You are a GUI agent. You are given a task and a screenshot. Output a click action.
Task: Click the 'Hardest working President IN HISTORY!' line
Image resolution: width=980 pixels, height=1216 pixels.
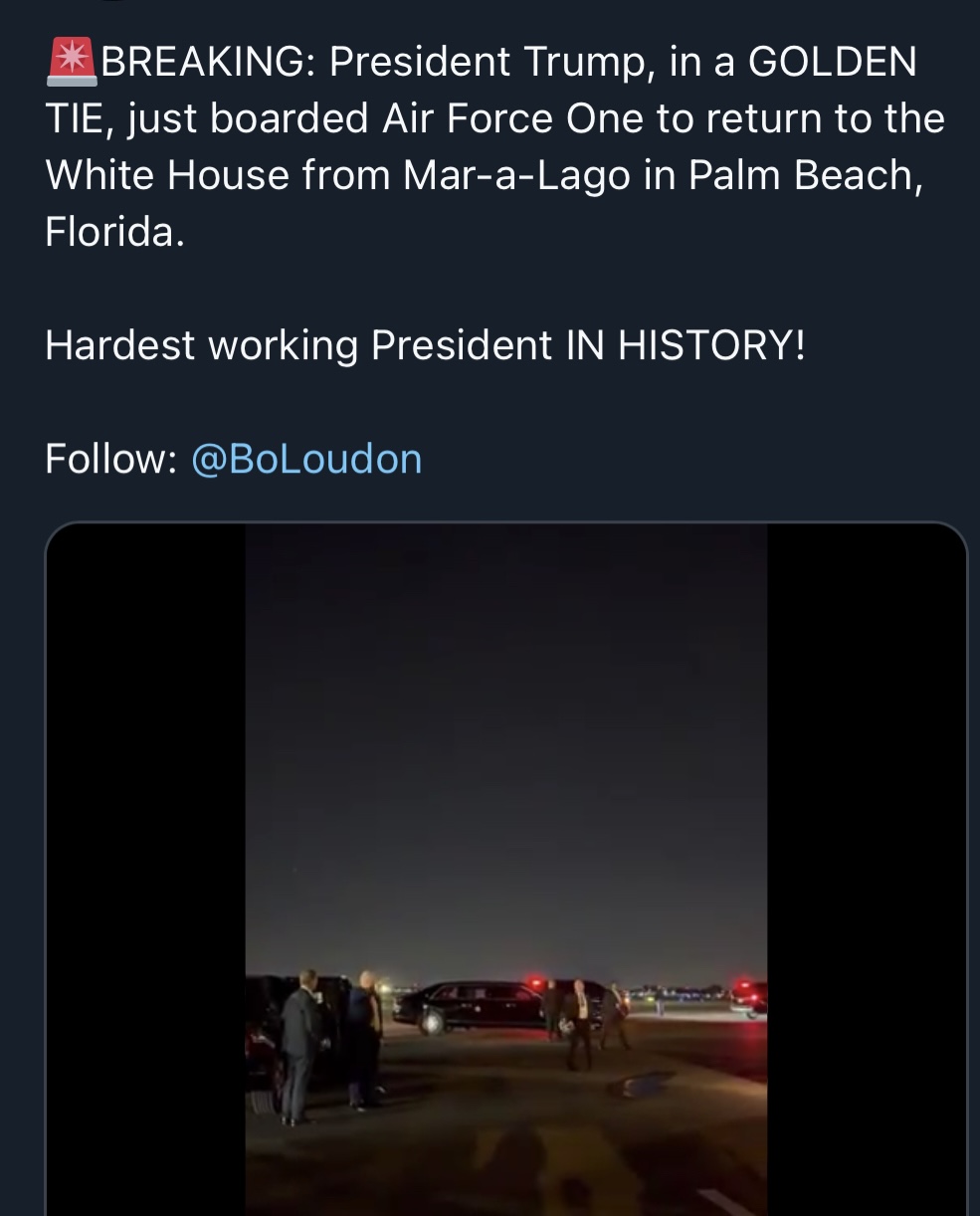pyautogui.click(x=425, y=345)
